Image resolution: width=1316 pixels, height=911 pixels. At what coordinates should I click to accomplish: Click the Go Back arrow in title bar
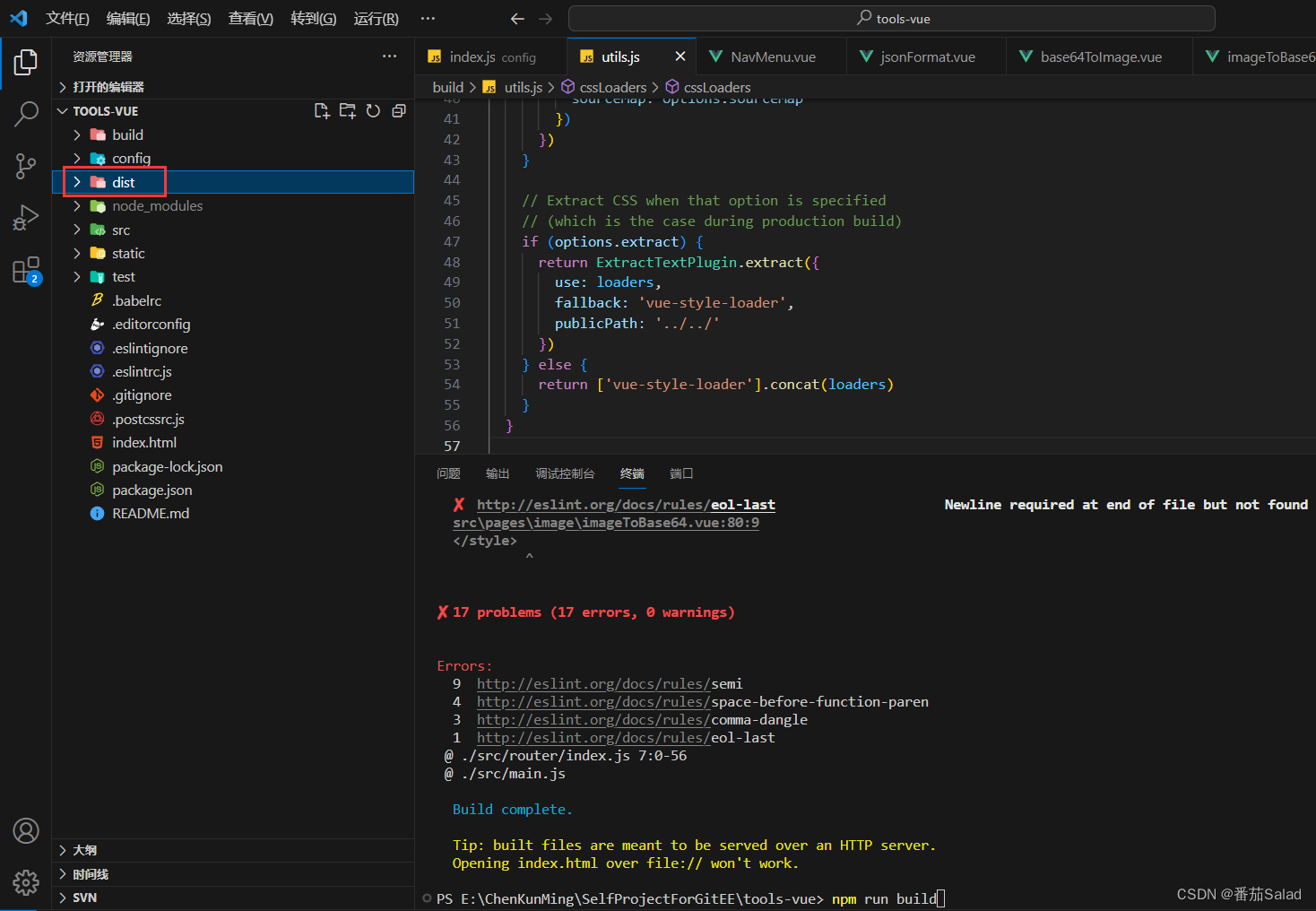(517, 19)
